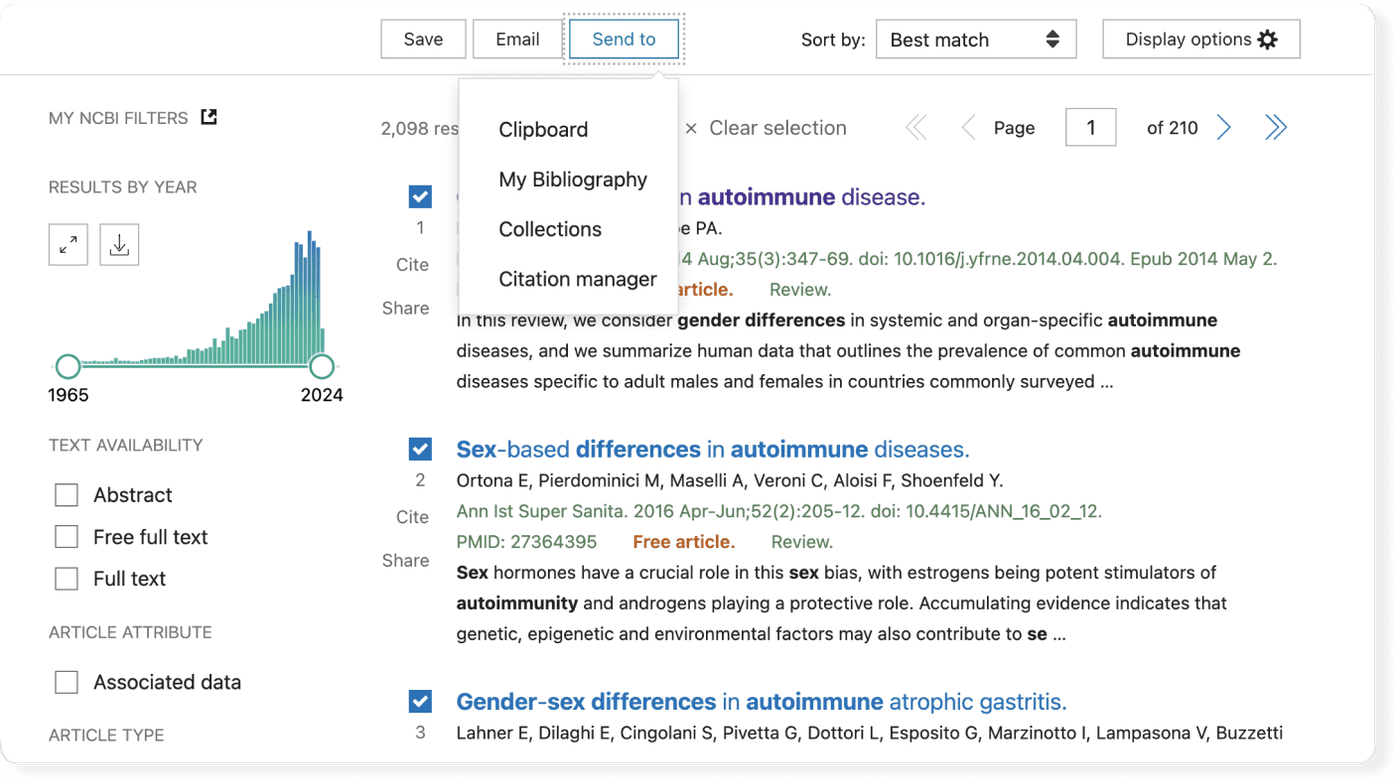Go to next page arrow
This screenshot has height=784, width=1400.
(1223, 127)
